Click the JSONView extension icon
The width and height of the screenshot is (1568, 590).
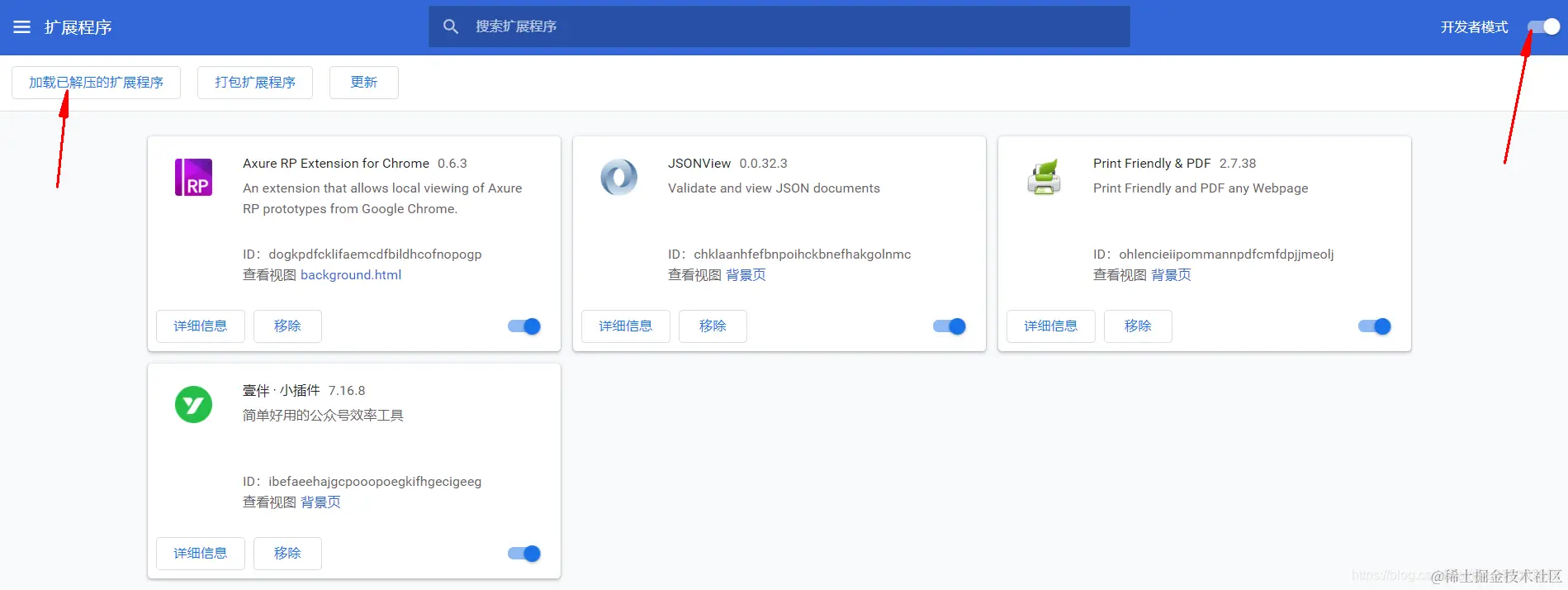618,177
